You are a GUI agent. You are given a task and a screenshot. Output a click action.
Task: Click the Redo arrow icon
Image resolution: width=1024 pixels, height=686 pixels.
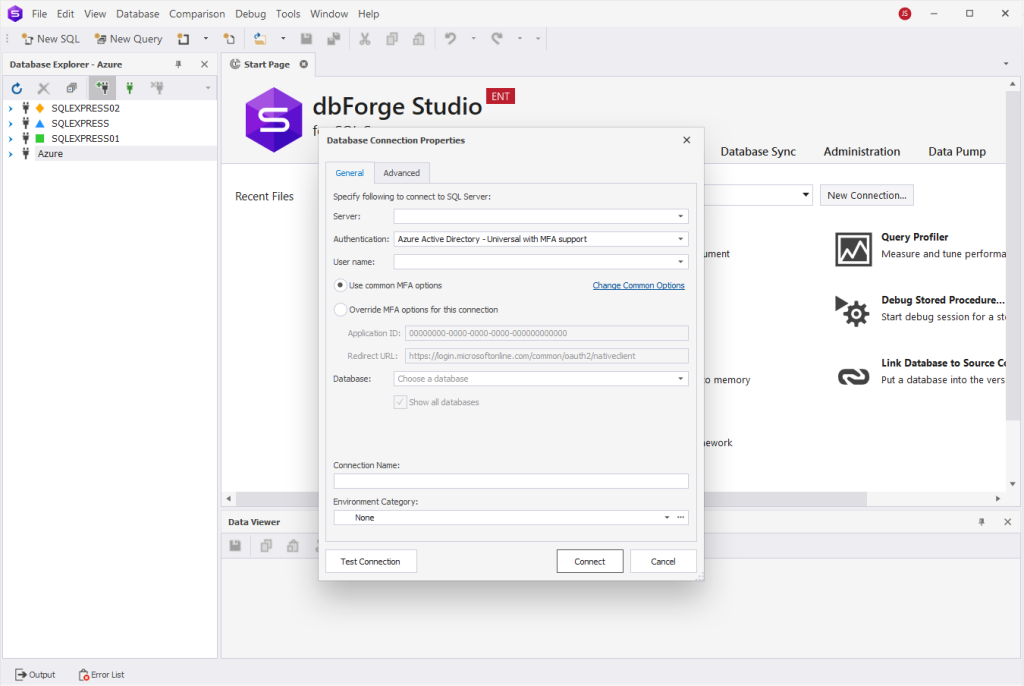tap(497, 39)
